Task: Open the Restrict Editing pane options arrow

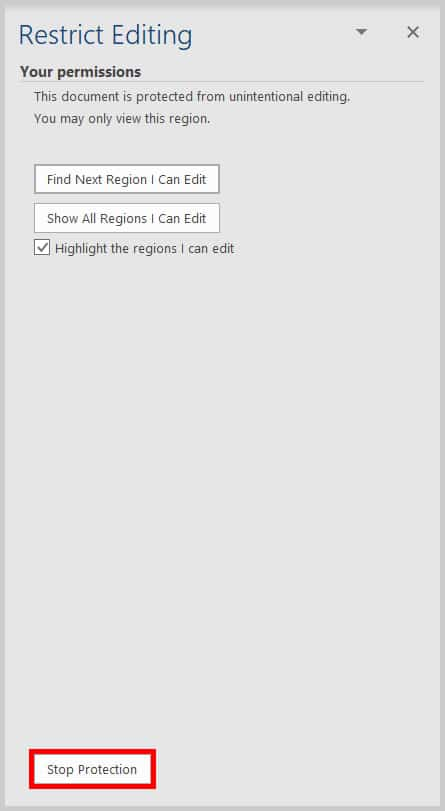Action: [361, 32]
